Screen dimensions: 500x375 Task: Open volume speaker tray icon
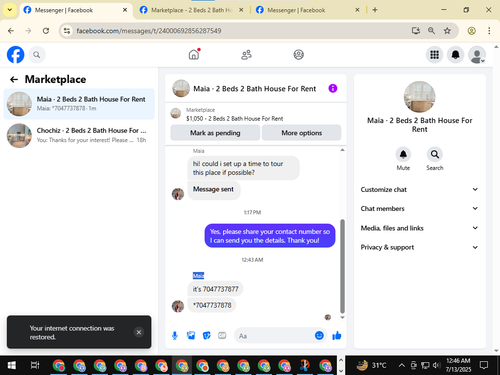tap(437, 365)
